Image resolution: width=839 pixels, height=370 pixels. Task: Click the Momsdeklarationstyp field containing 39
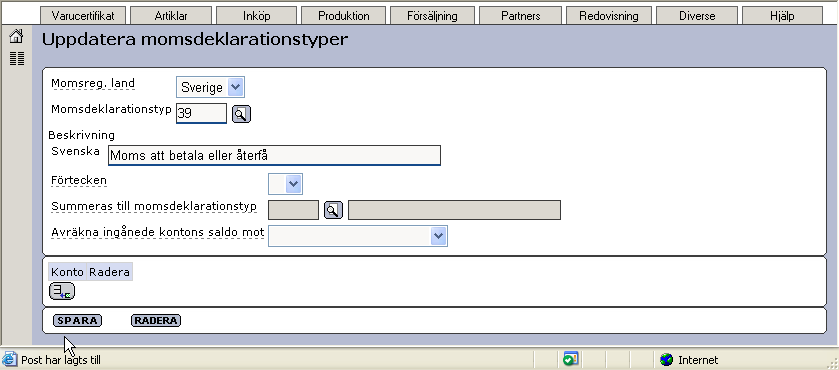(201, 113)
